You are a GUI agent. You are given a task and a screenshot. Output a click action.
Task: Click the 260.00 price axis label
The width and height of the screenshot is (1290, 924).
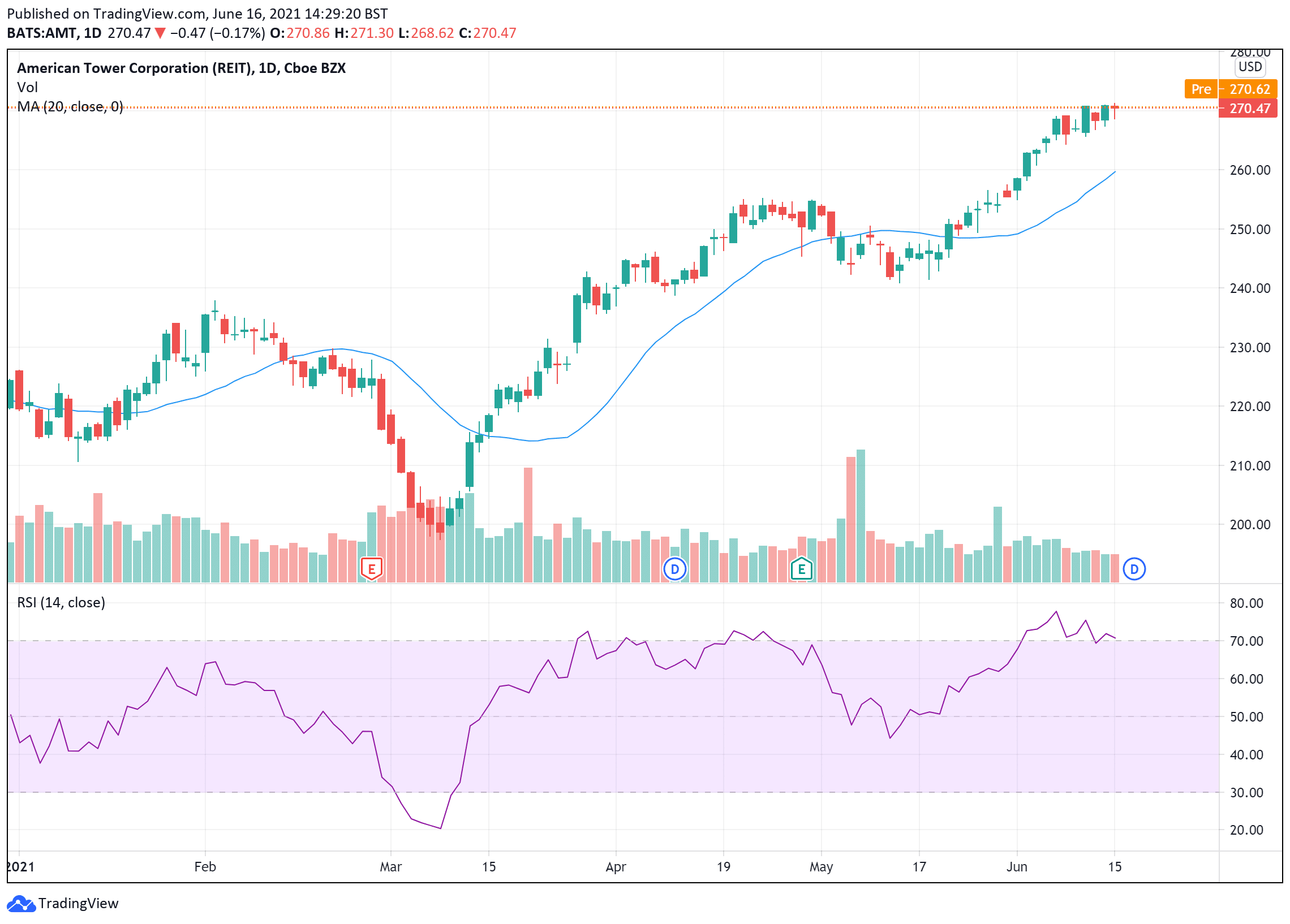click(1250, 170)
